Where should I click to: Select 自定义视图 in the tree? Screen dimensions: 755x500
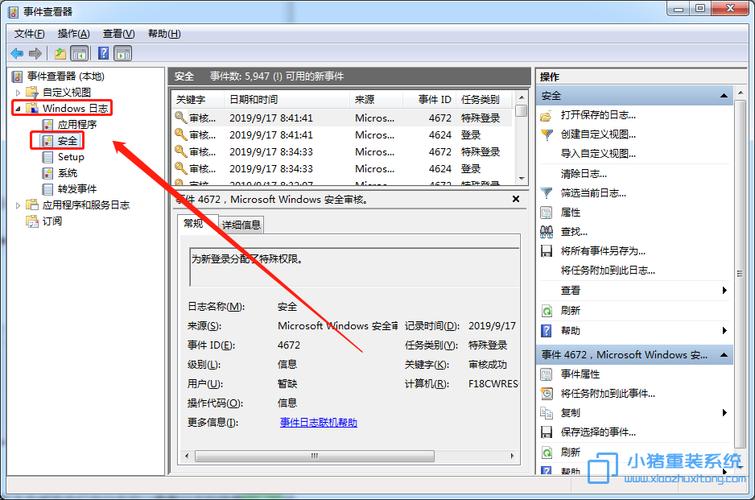(x=66, y=92)
